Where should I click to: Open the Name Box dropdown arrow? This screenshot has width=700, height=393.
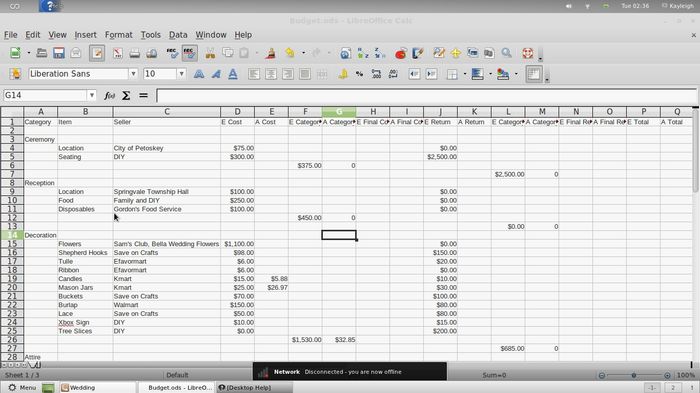tap(92, 95)
